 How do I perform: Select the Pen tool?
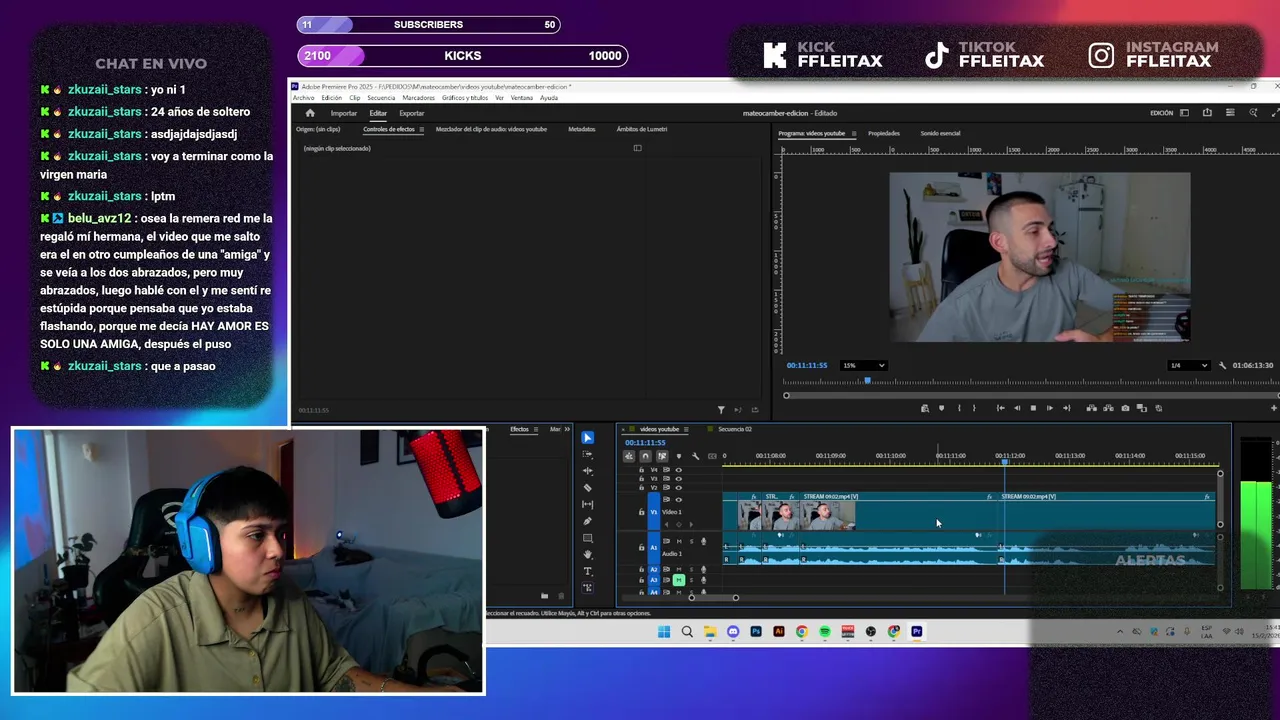click(x=588, y=521)
